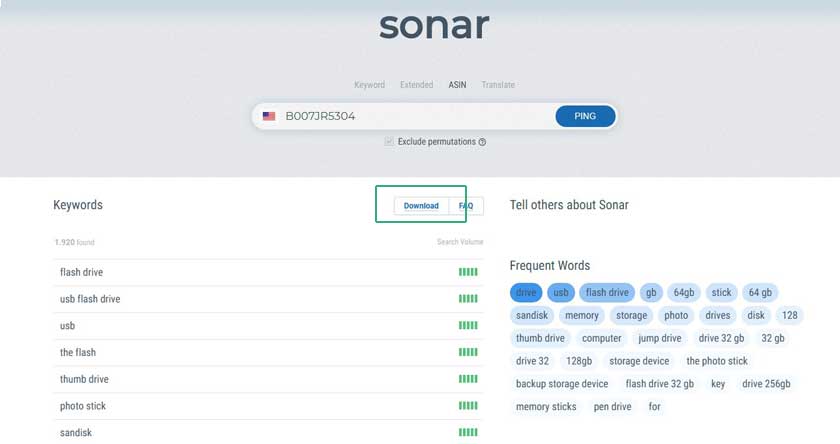The height and width of the screenshot is (444, 840).
Task: Click the '128gb' frequent word tag
Action: tap(579, 361)
